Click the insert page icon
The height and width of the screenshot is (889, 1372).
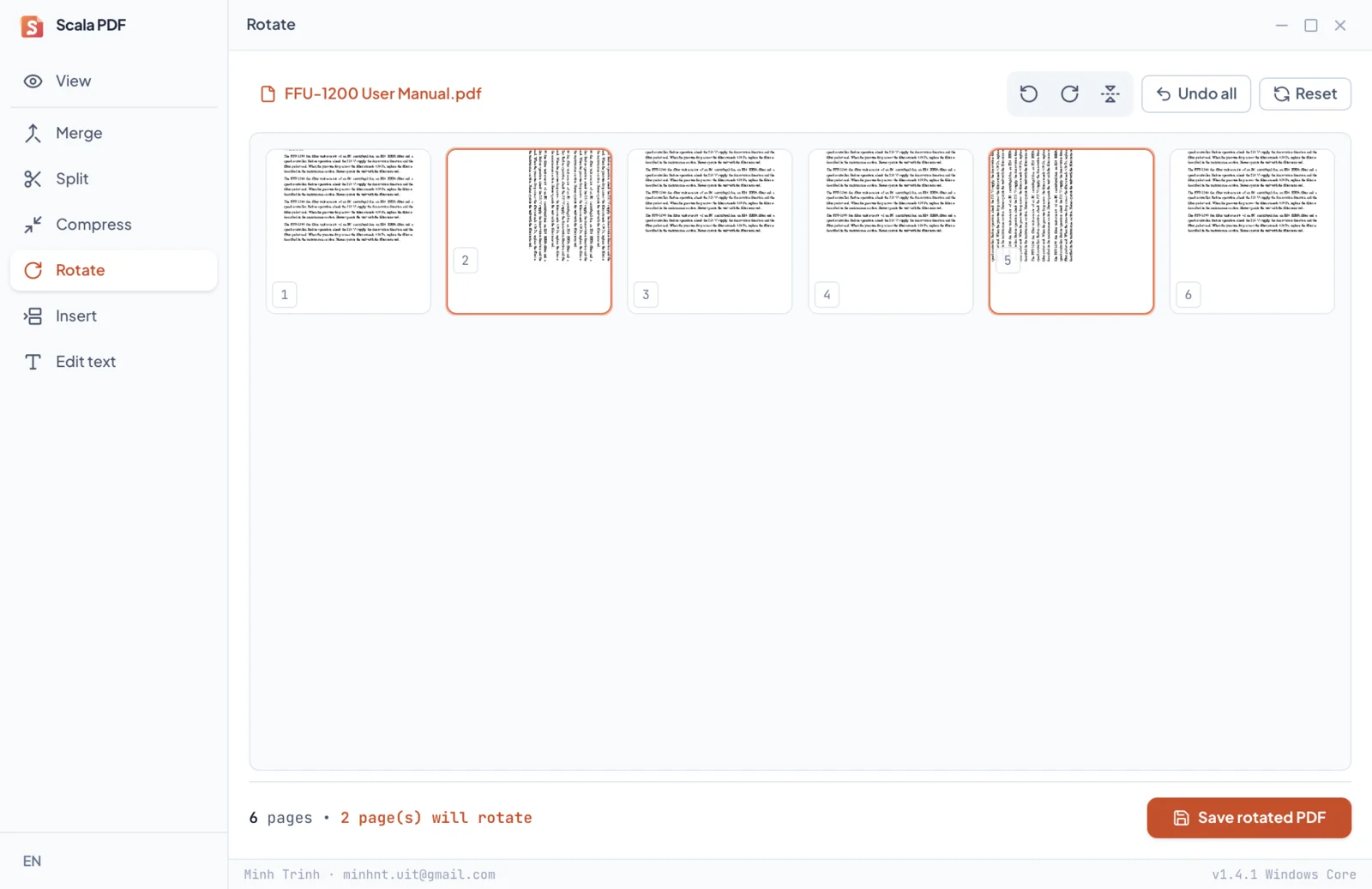click(33, 315)
